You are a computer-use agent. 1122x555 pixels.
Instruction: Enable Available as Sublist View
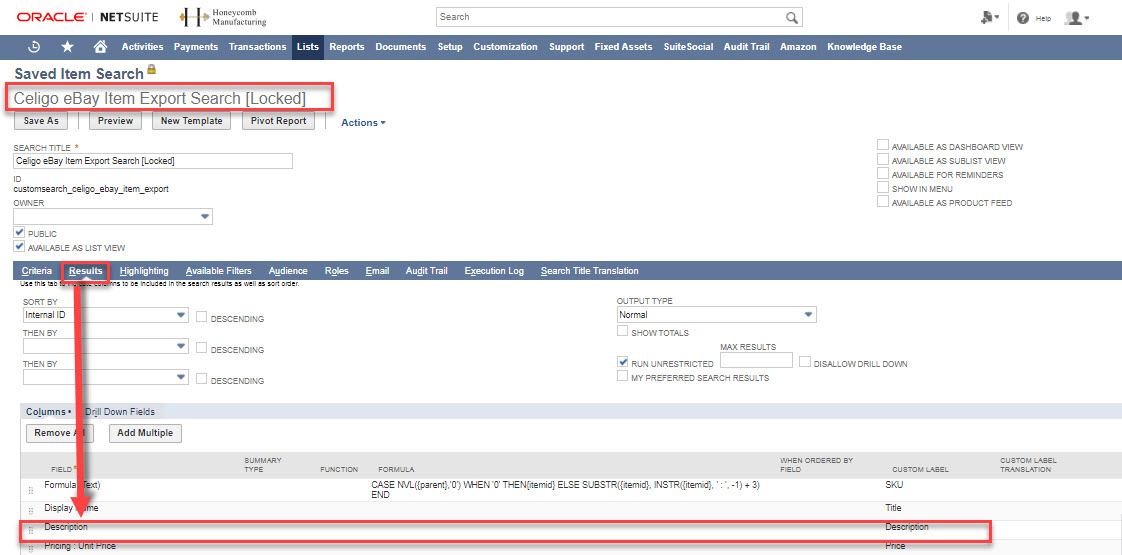883,159
